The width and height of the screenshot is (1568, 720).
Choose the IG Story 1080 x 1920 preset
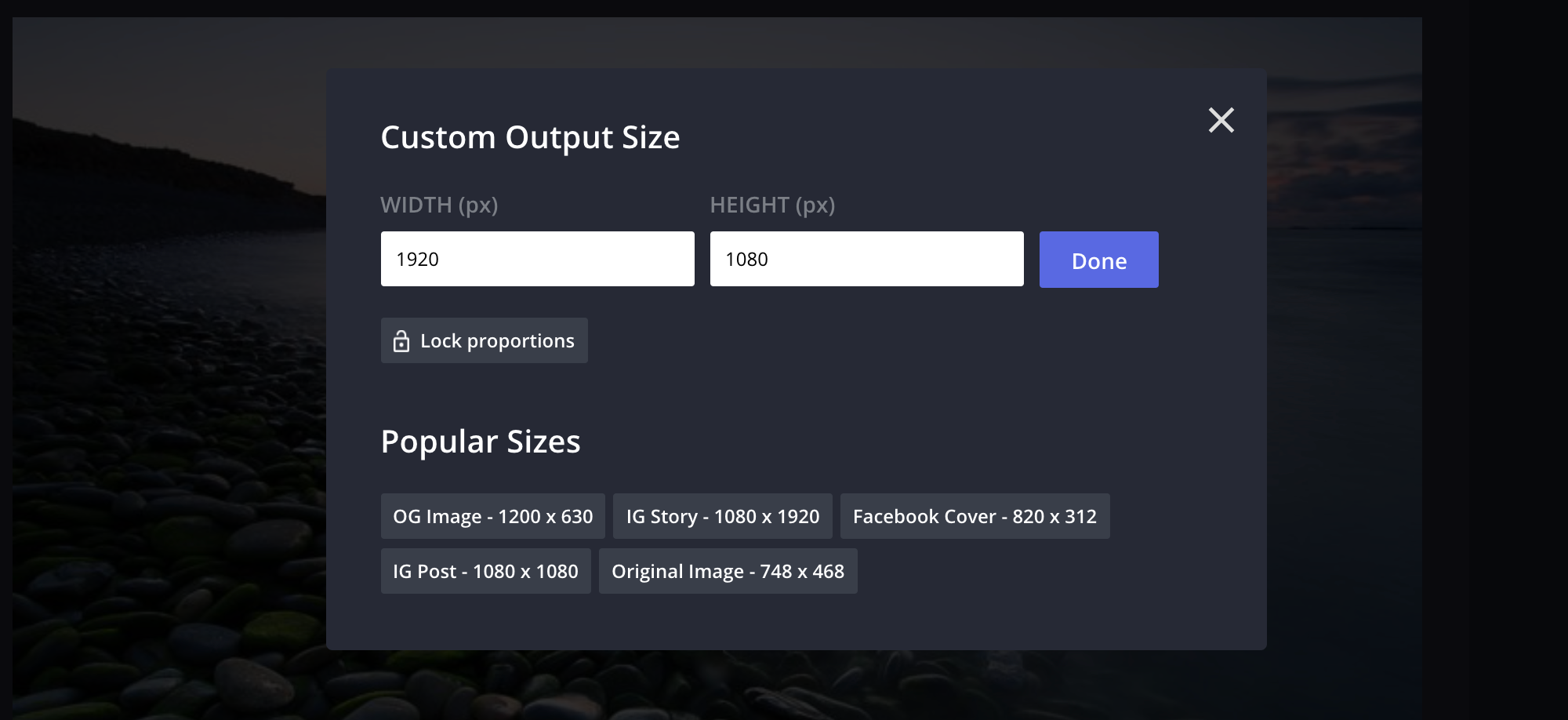tap(722, 516)
